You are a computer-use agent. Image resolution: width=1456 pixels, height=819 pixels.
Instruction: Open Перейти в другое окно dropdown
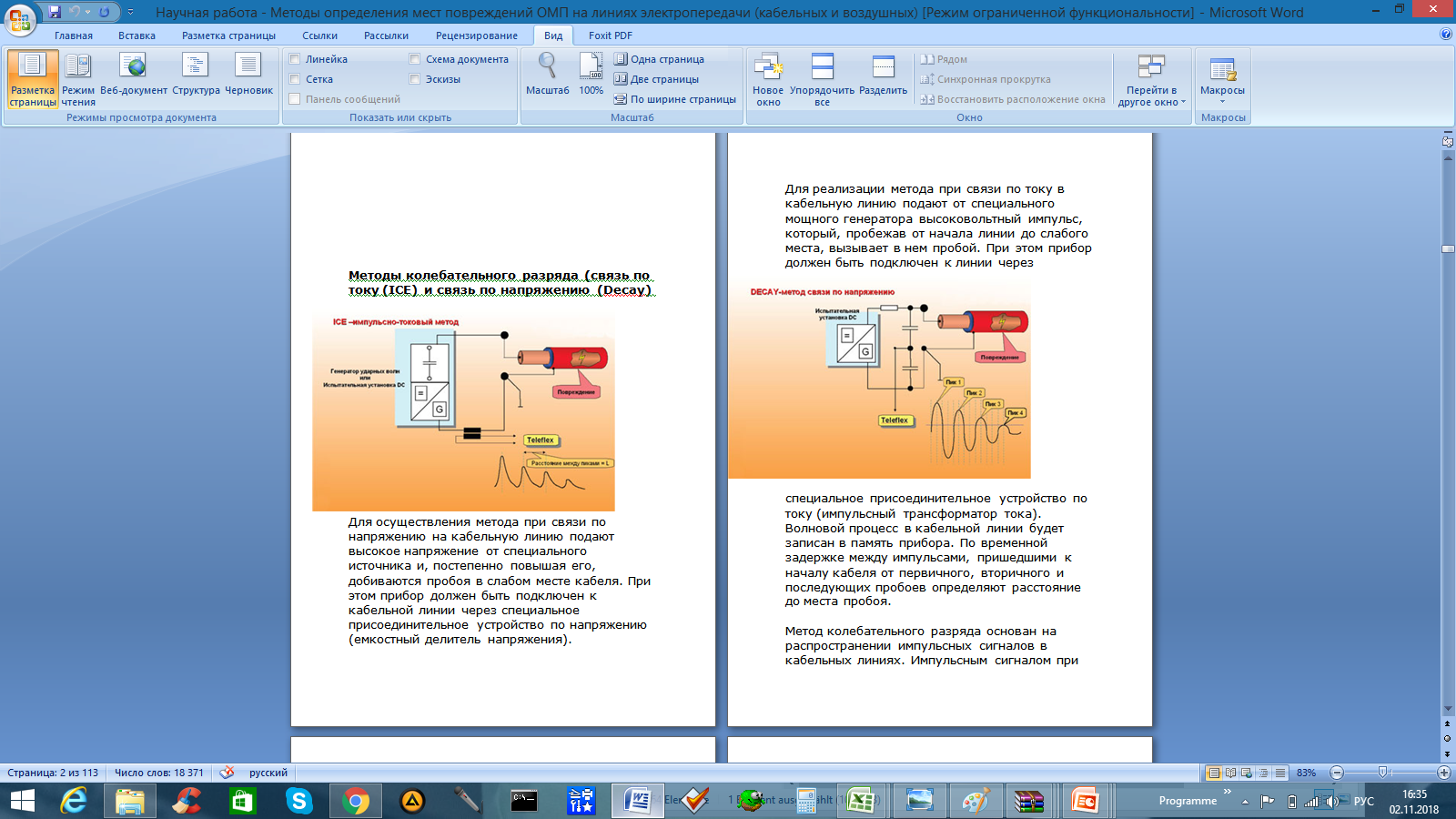[x=1151, y=79]
